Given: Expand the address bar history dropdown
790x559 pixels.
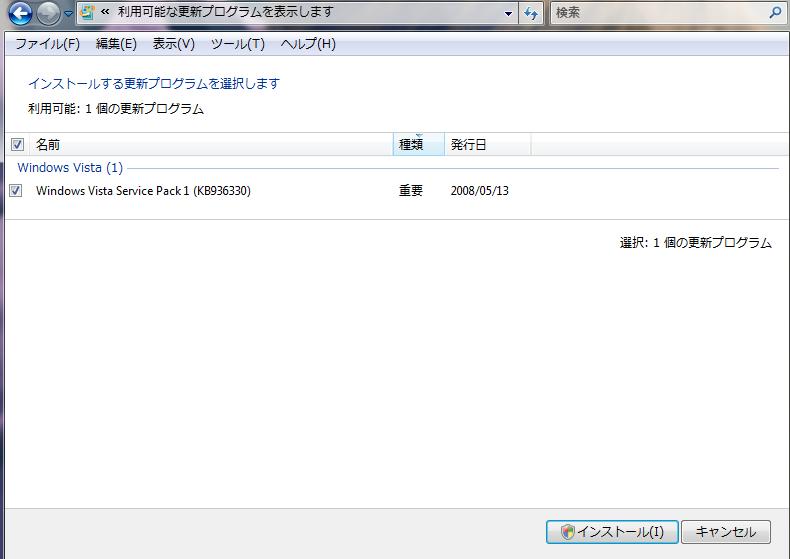Looking at the screenshot, I should tap(508, 14).
